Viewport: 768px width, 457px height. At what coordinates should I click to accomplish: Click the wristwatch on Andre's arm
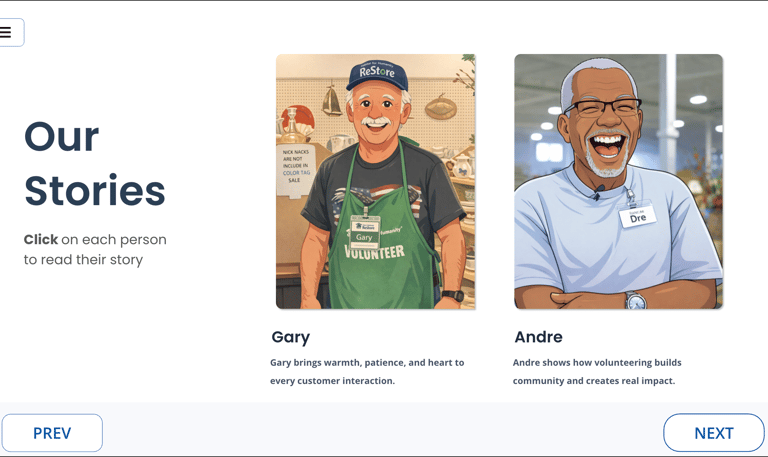tap(636, 300)
